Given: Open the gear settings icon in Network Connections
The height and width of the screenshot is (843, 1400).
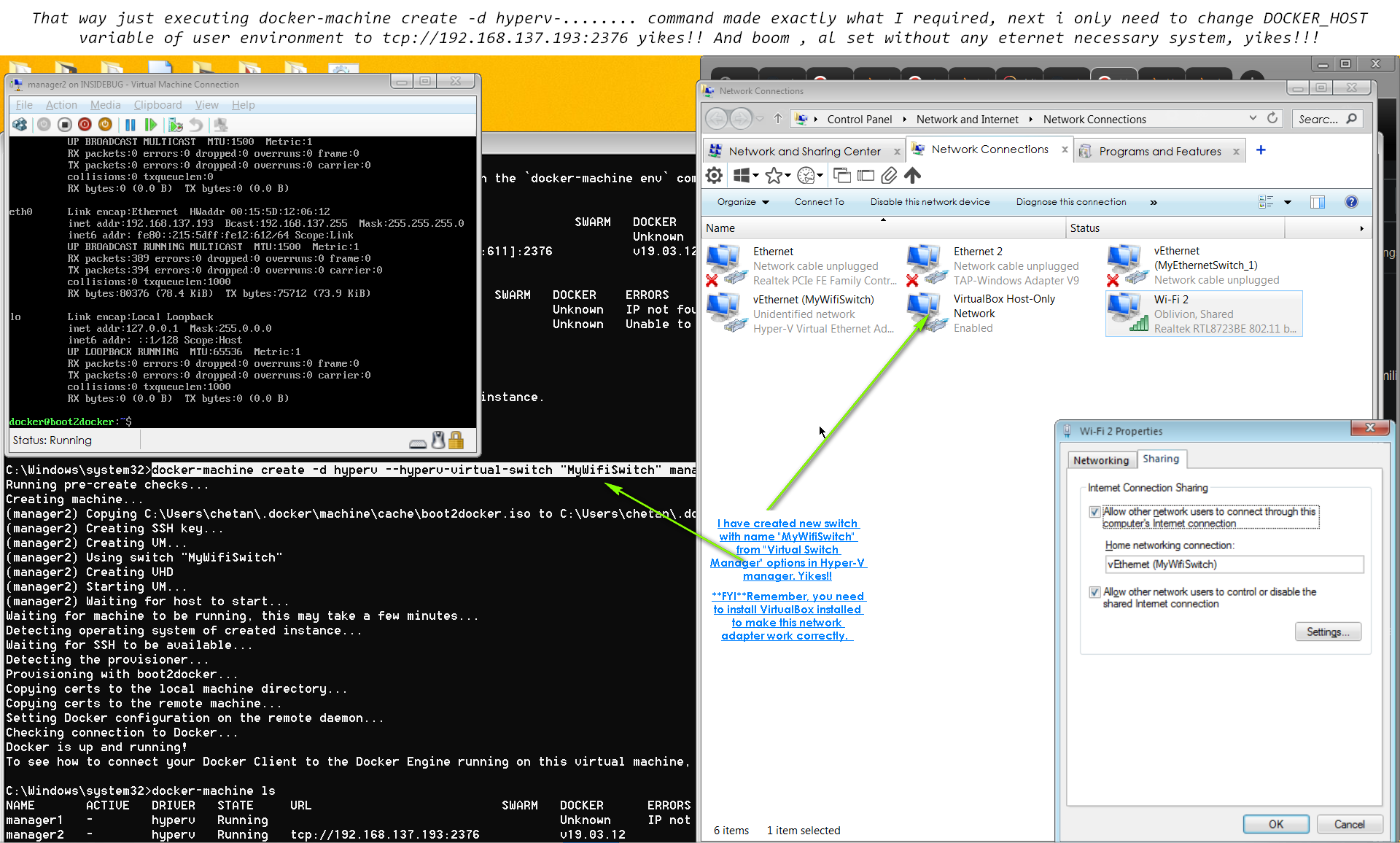Looking at the screenshot, I should point(715,175).
